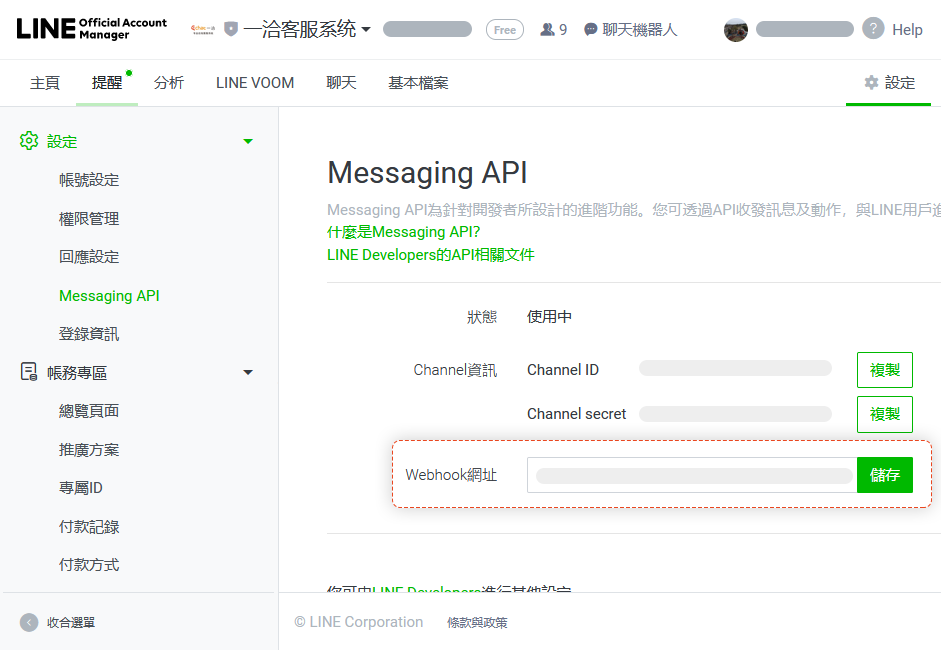Open the LINE Developers的API相關文件 link
The width and height of the screenshot is (941, 650).
click(430, 255)
